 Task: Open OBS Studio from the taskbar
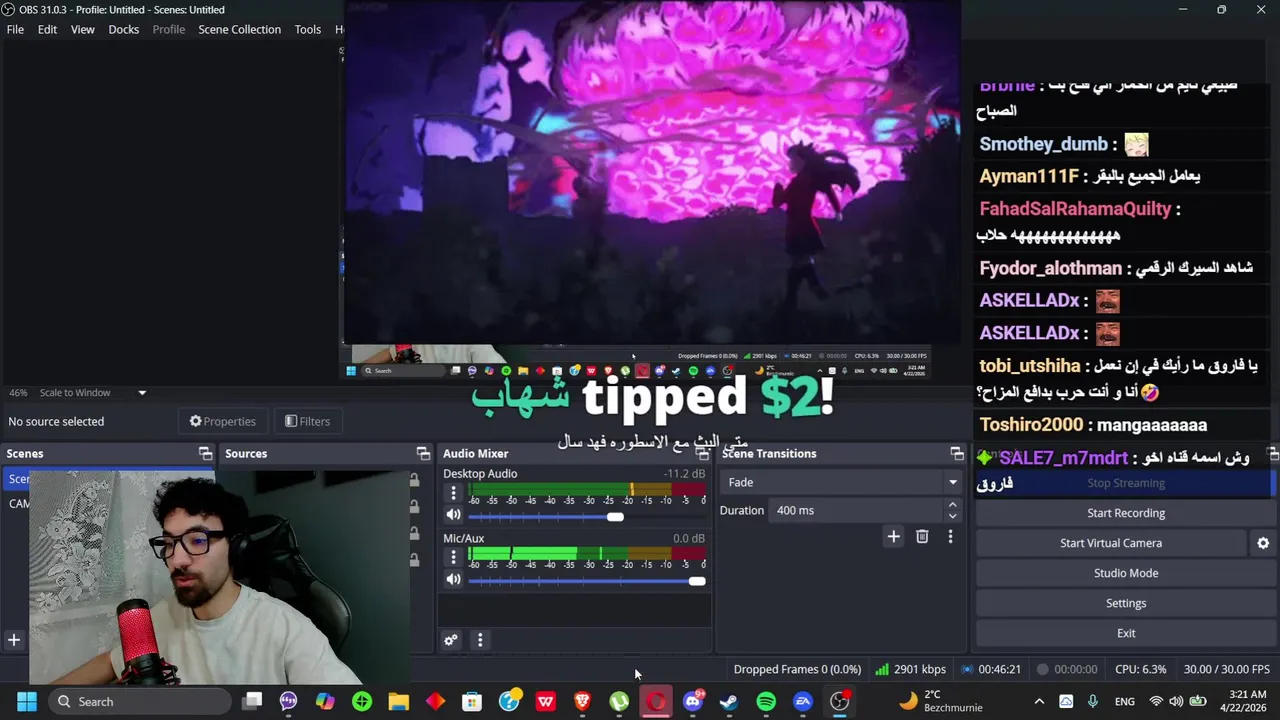840,701
